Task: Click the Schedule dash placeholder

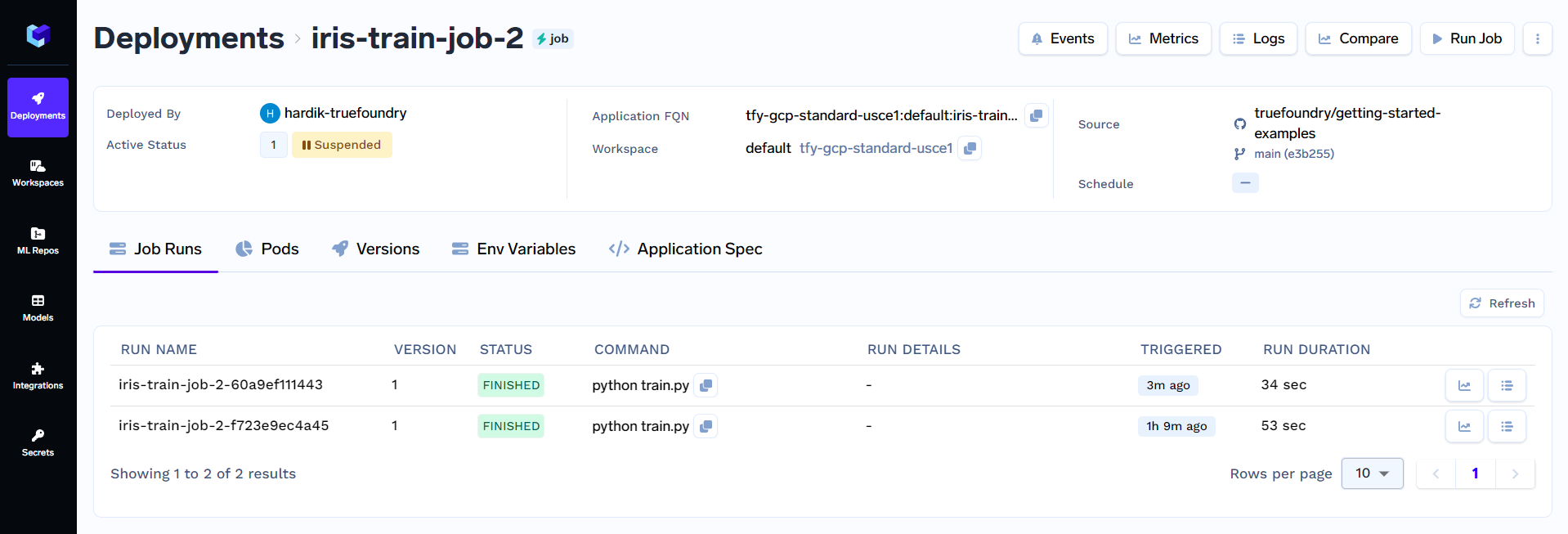Action: point(1245,183)
